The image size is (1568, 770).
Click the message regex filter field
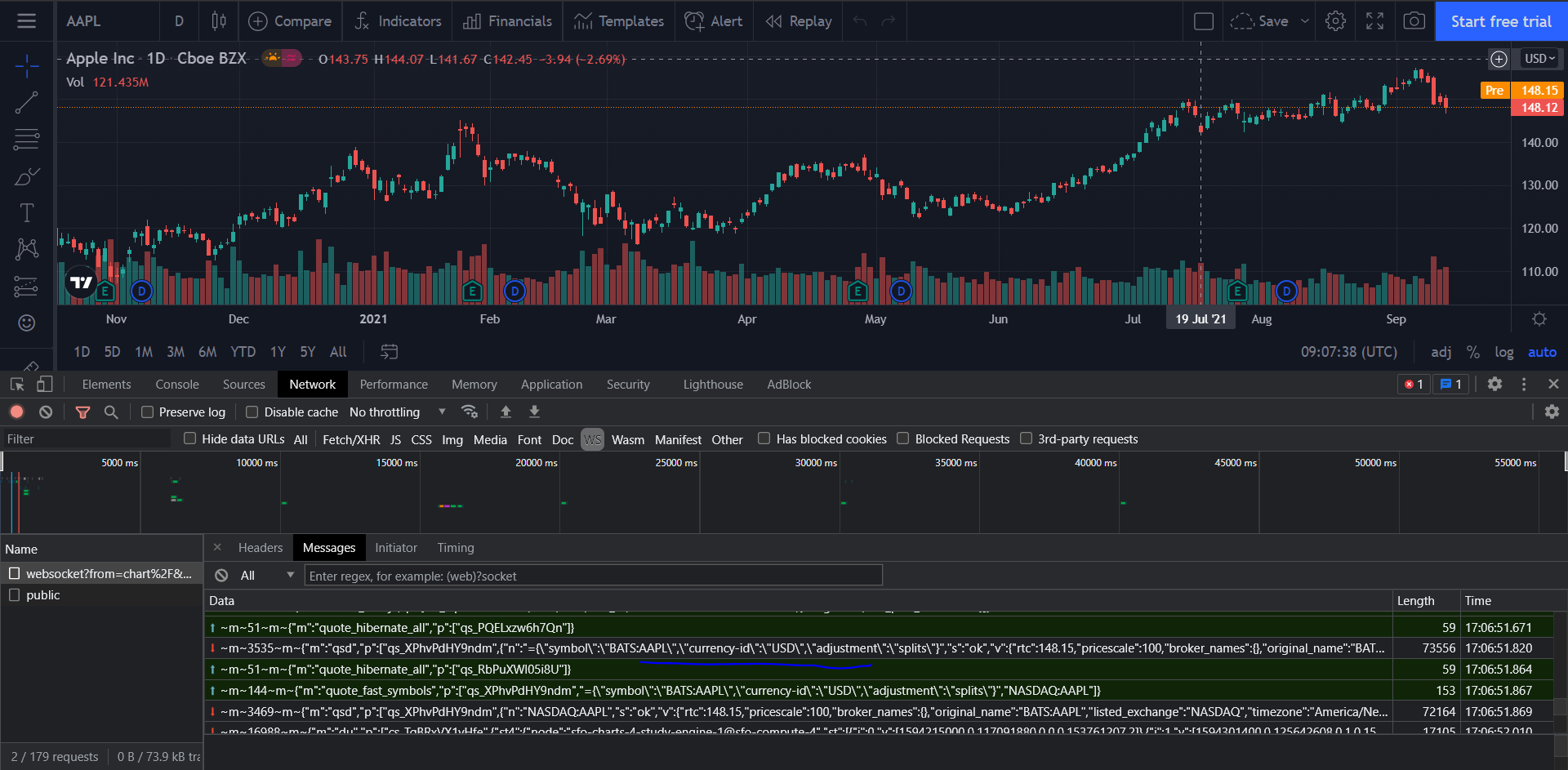[x=594, y=576]
